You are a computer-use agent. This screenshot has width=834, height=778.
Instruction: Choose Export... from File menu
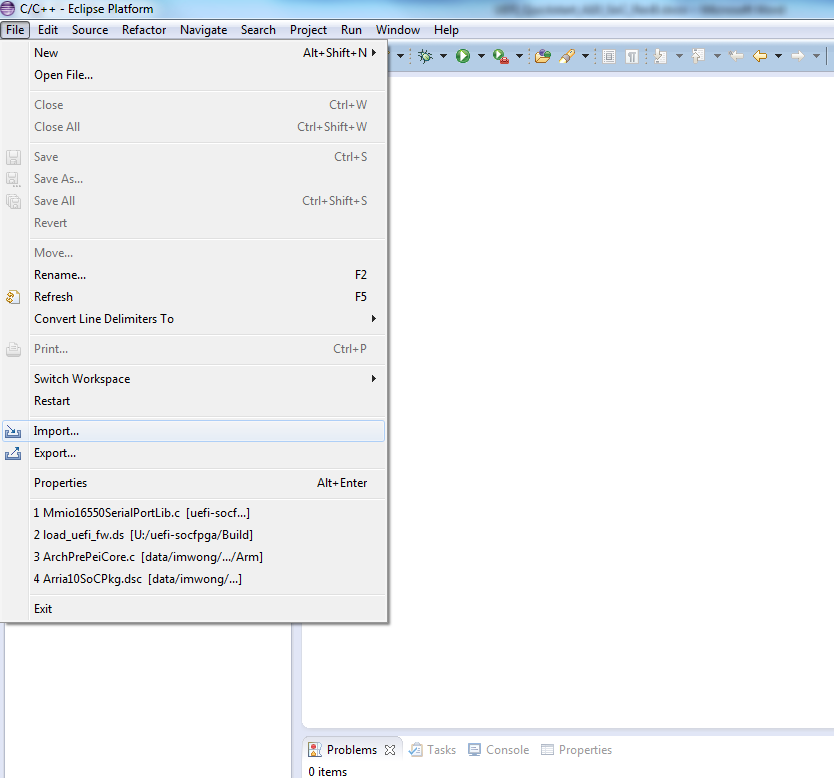[x=194, y=453]
